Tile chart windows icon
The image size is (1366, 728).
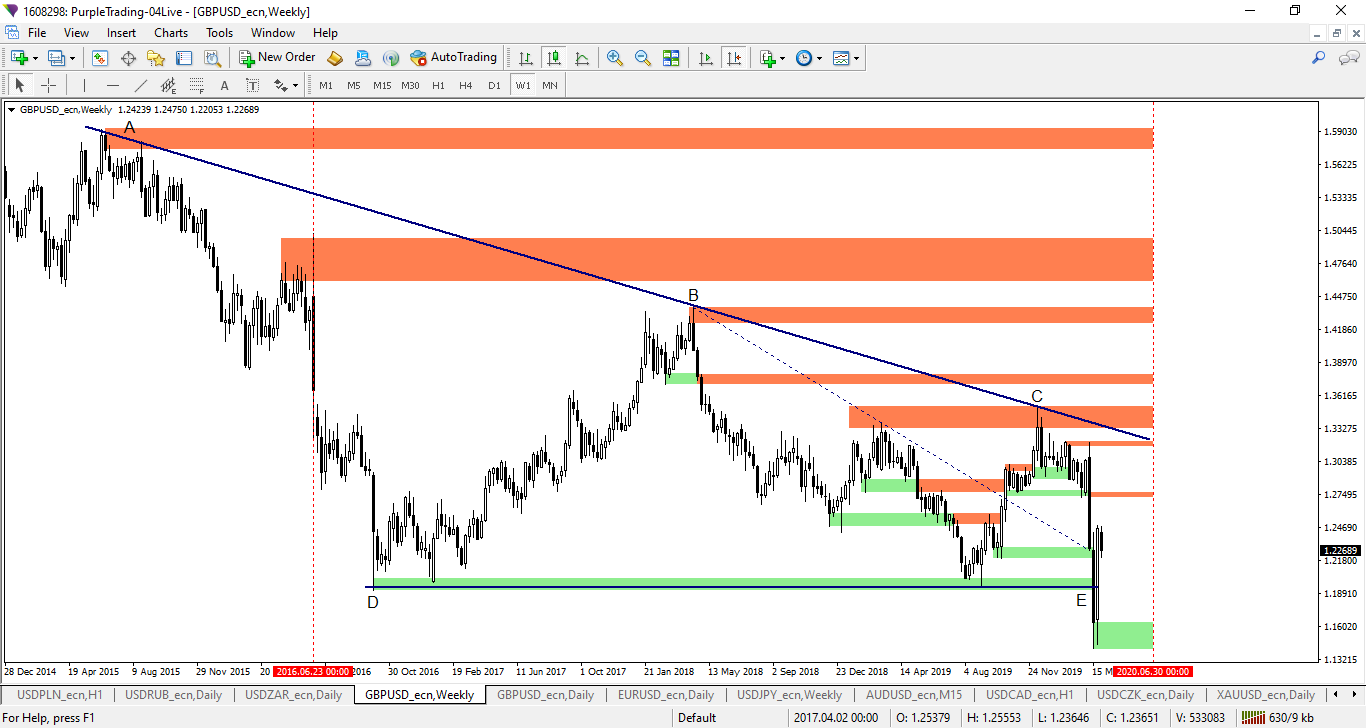point(671,58)
